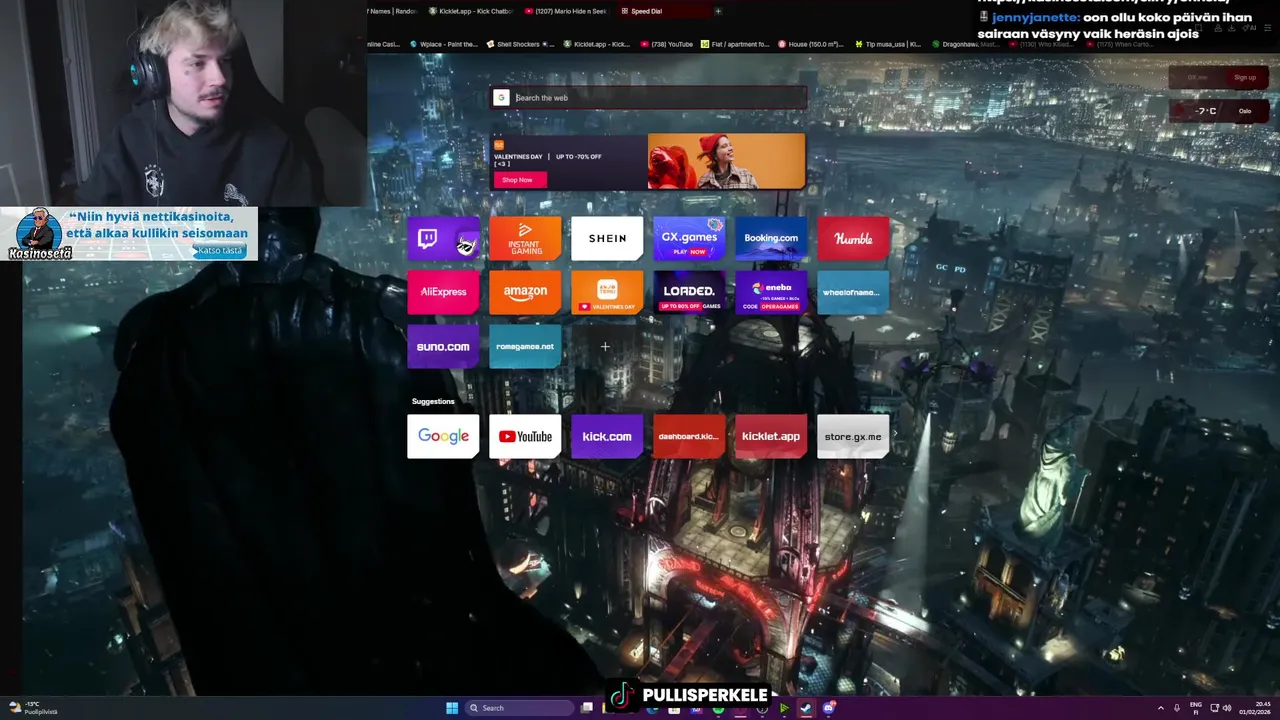Open the Dragonhawk bookmark
Viewport: 1280px width, 720px height.
(x=965, y=44)
